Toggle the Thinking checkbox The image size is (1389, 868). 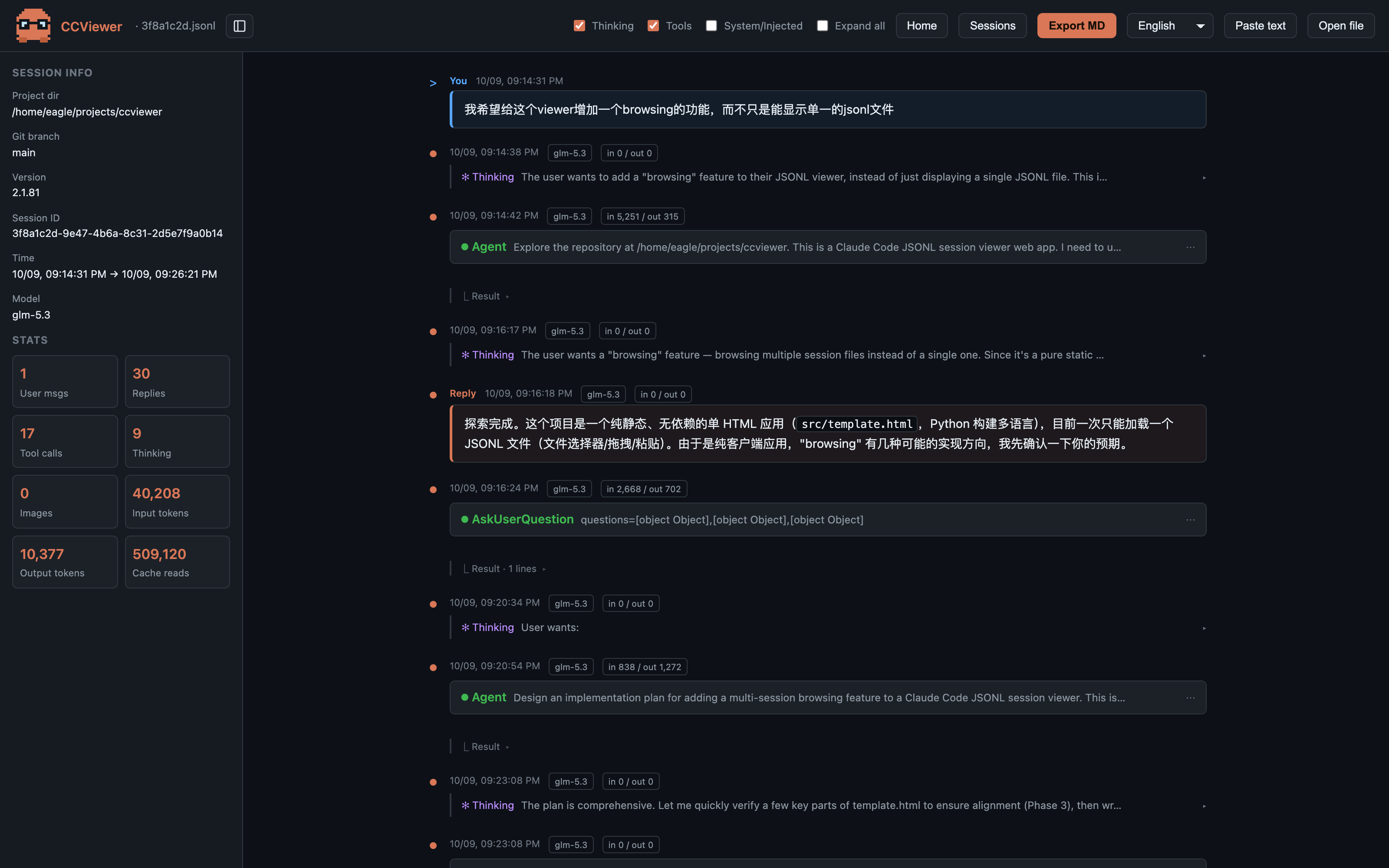[x=579, y=26]
